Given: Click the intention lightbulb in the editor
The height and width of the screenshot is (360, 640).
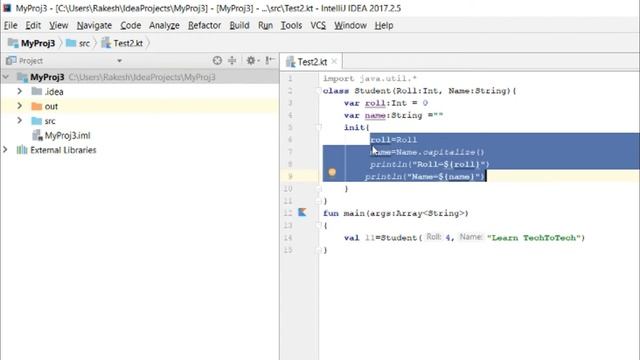Looking at the screenshot, I should click(332, 172).
